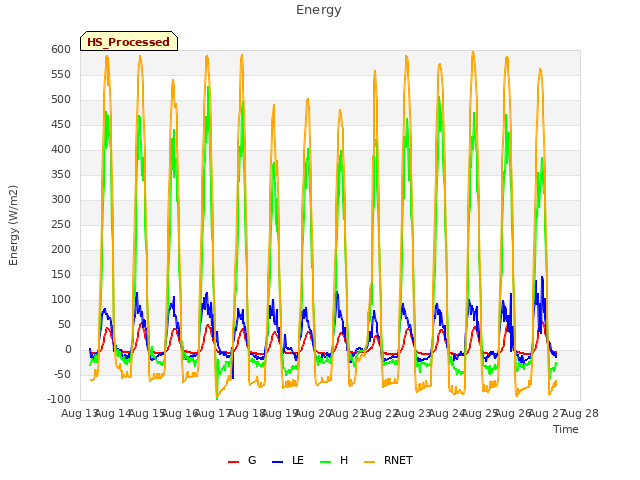Viewport: 640px width, 480px height.
Task: Click the 350 y-axis tick value
Action: click(x=61, y=174)
